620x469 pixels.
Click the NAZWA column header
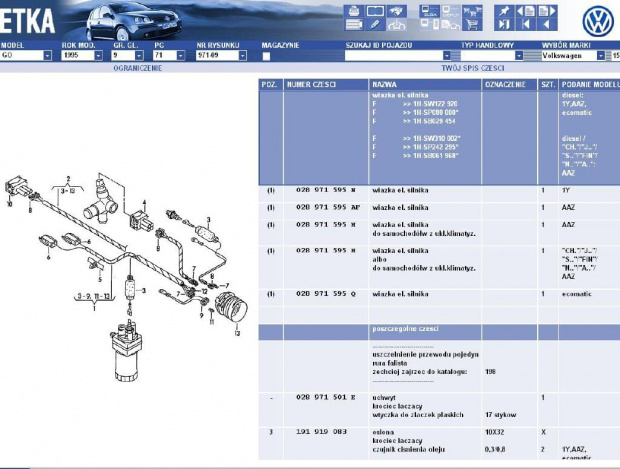425,85
